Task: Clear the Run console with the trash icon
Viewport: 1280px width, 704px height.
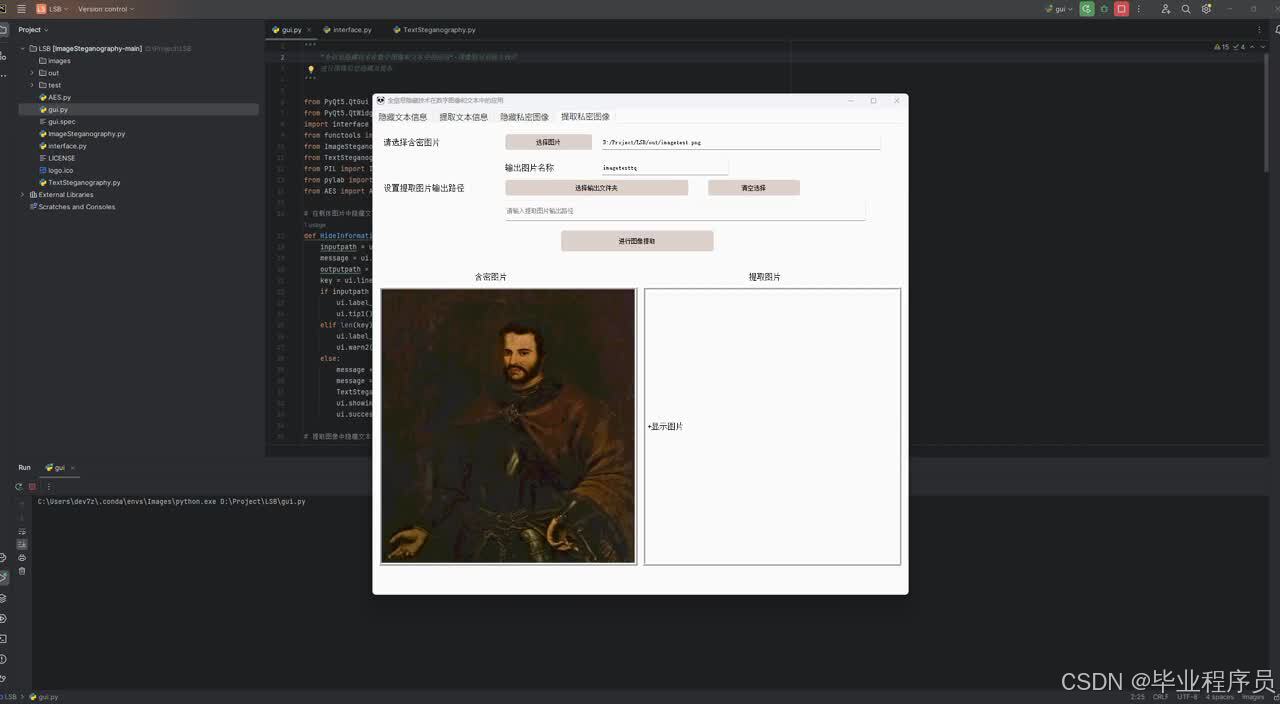Action: 22,572
